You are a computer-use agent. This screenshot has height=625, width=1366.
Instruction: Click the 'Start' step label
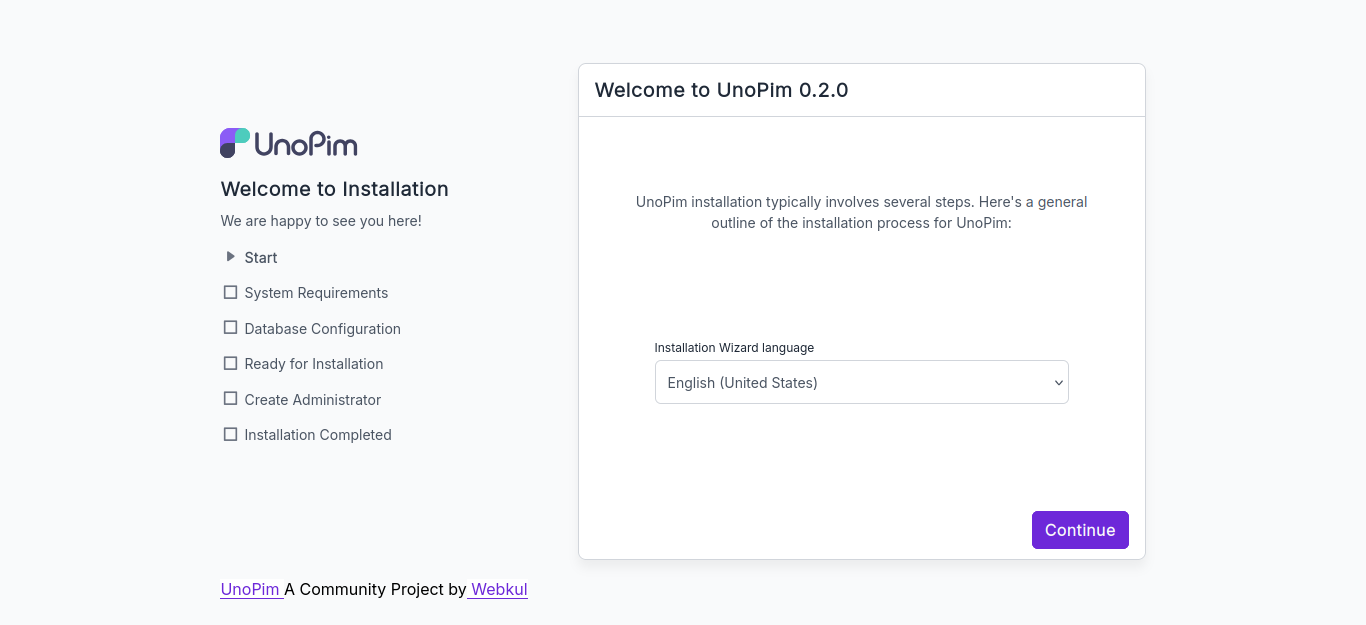(x=261, y=257)
